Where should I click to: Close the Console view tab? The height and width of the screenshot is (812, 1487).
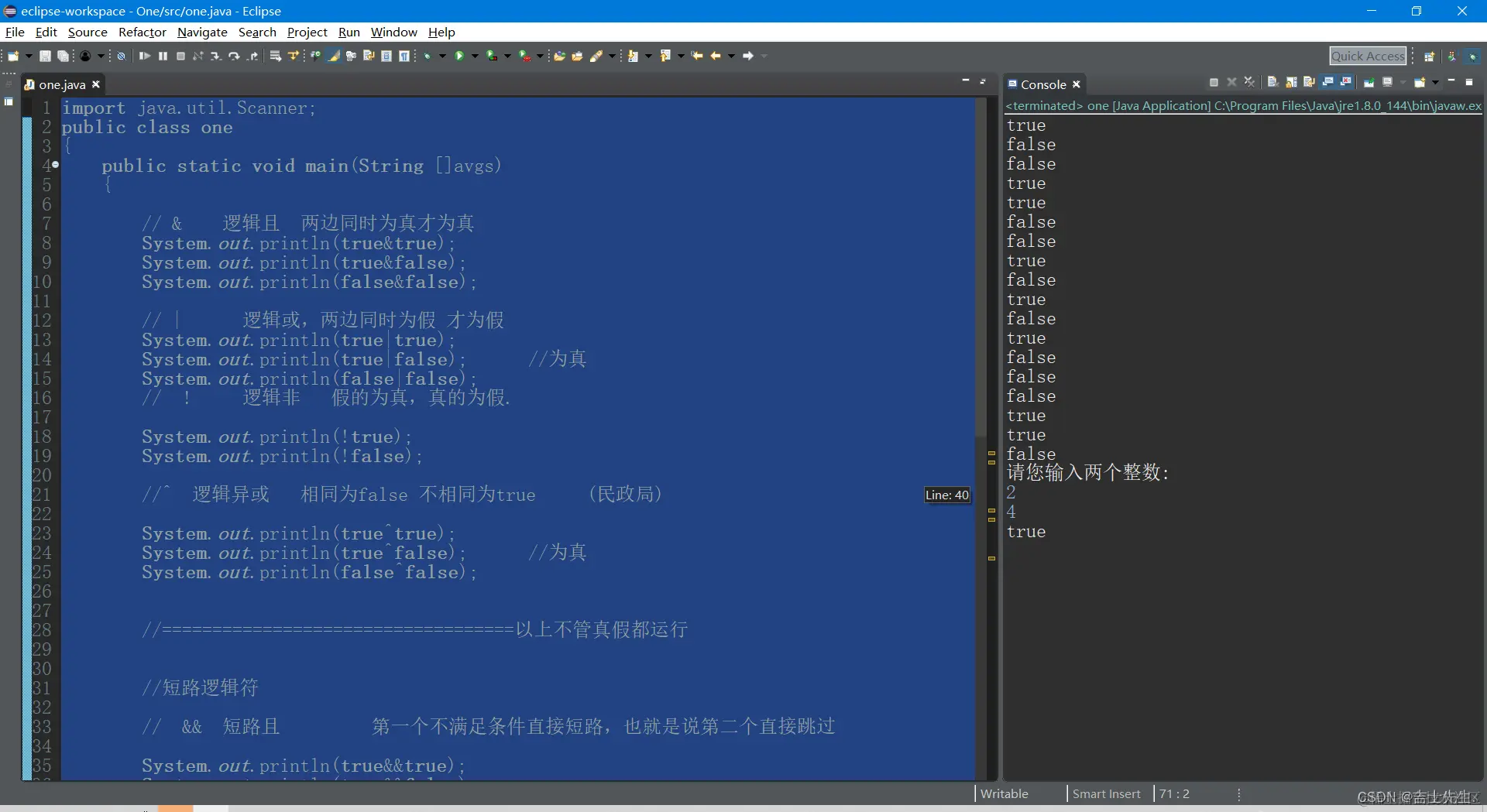pos(1076,84)
